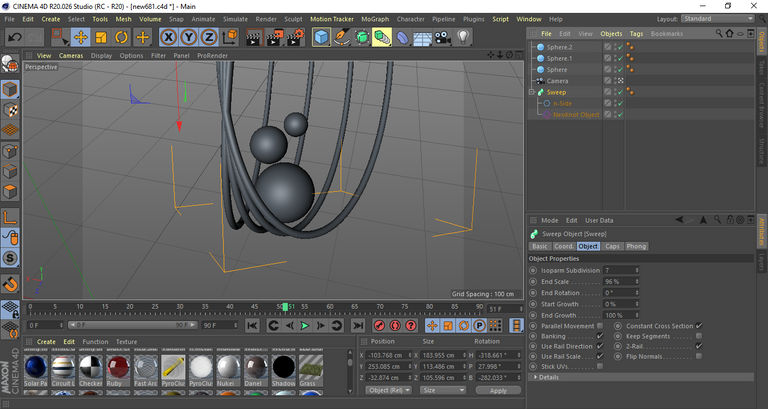Click the Record Active Objects button

(379, 325)
